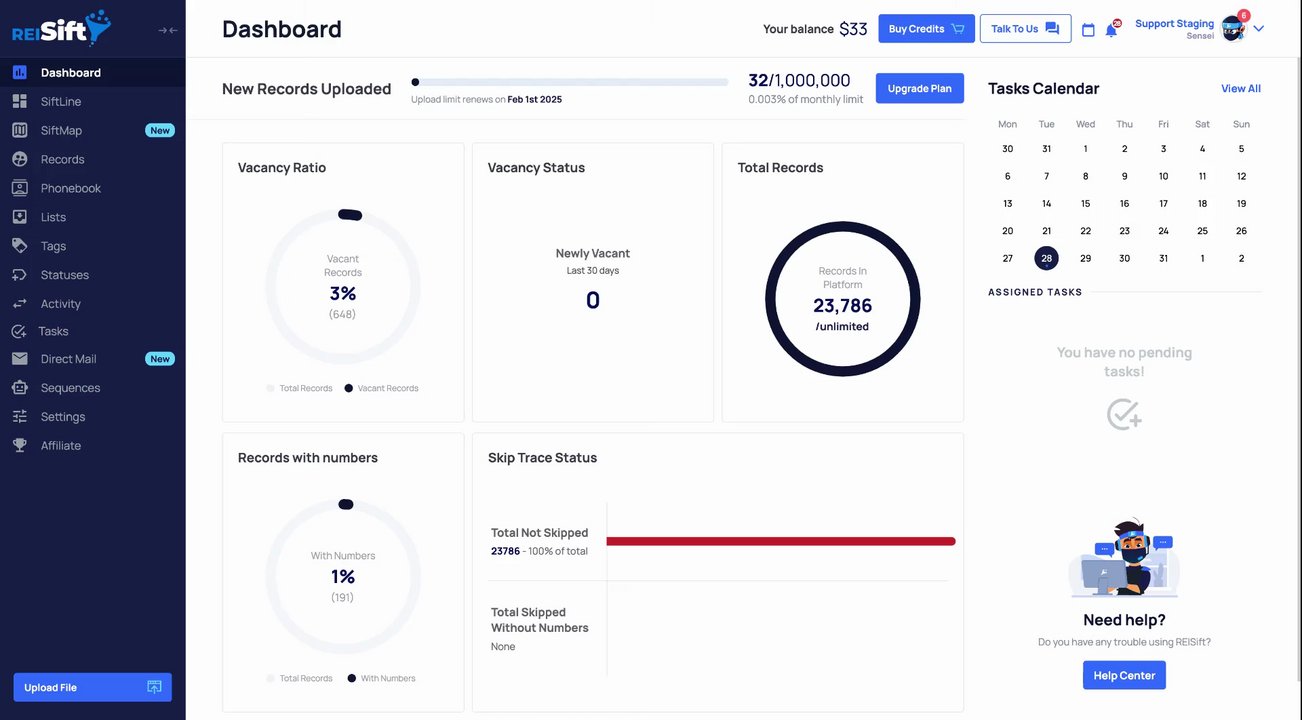Viewport: 1302px width, 720px height.
Task: Open the Help Center button
Action: pos(1124,675)
